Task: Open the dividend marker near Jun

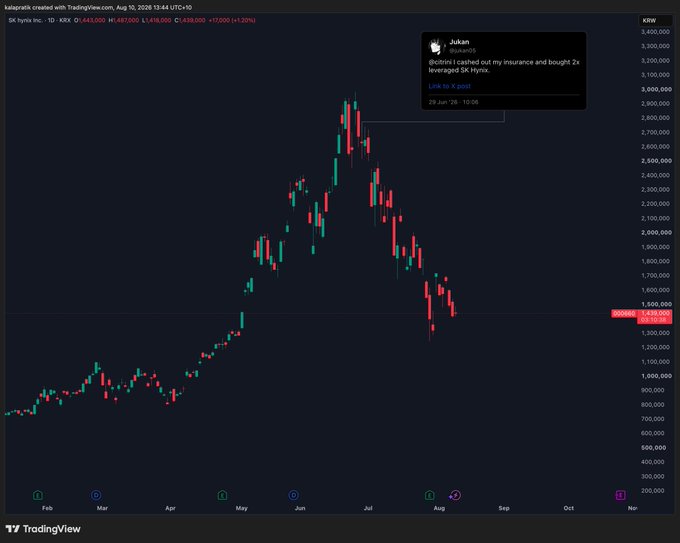Action: 294,495
